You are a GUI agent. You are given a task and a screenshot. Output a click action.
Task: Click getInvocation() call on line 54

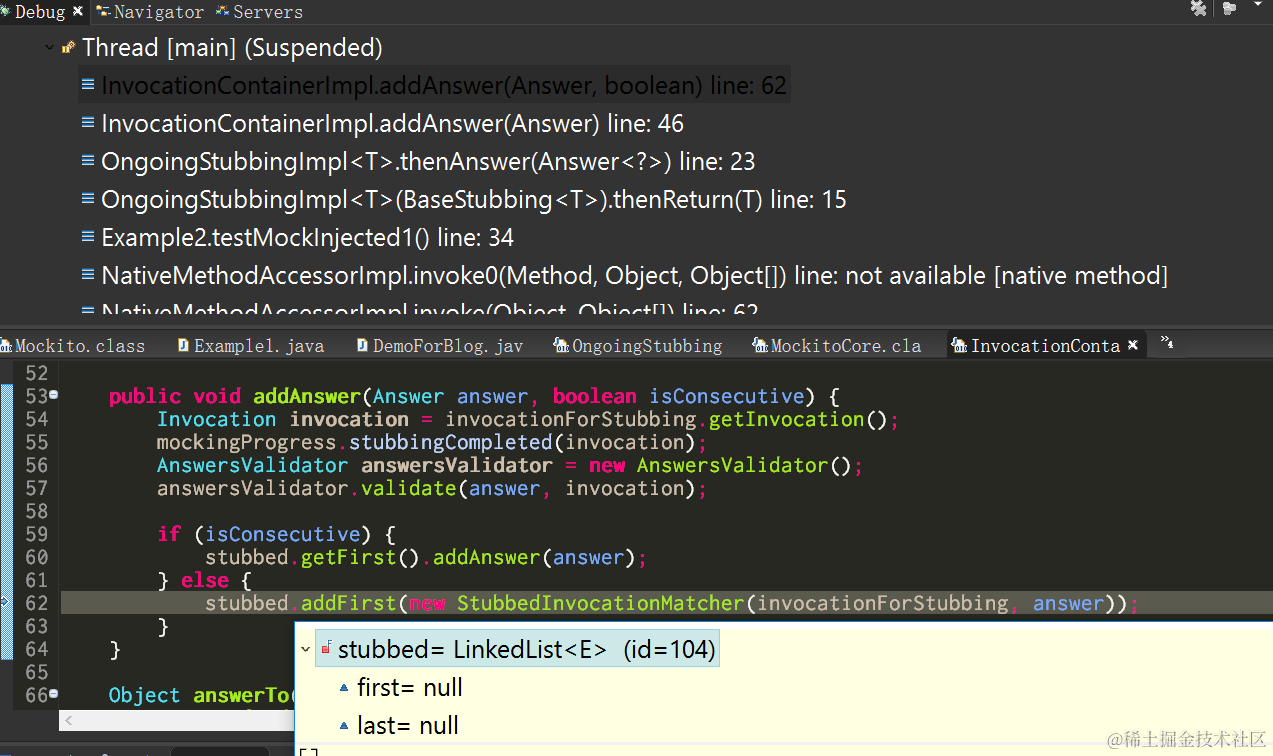click(x=798, y=419)
